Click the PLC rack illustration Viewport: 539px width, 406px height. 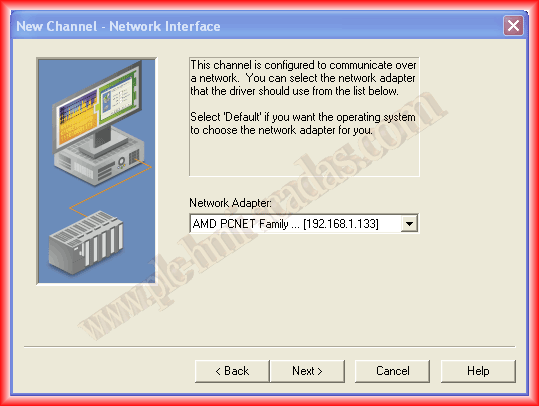[86, 243]
